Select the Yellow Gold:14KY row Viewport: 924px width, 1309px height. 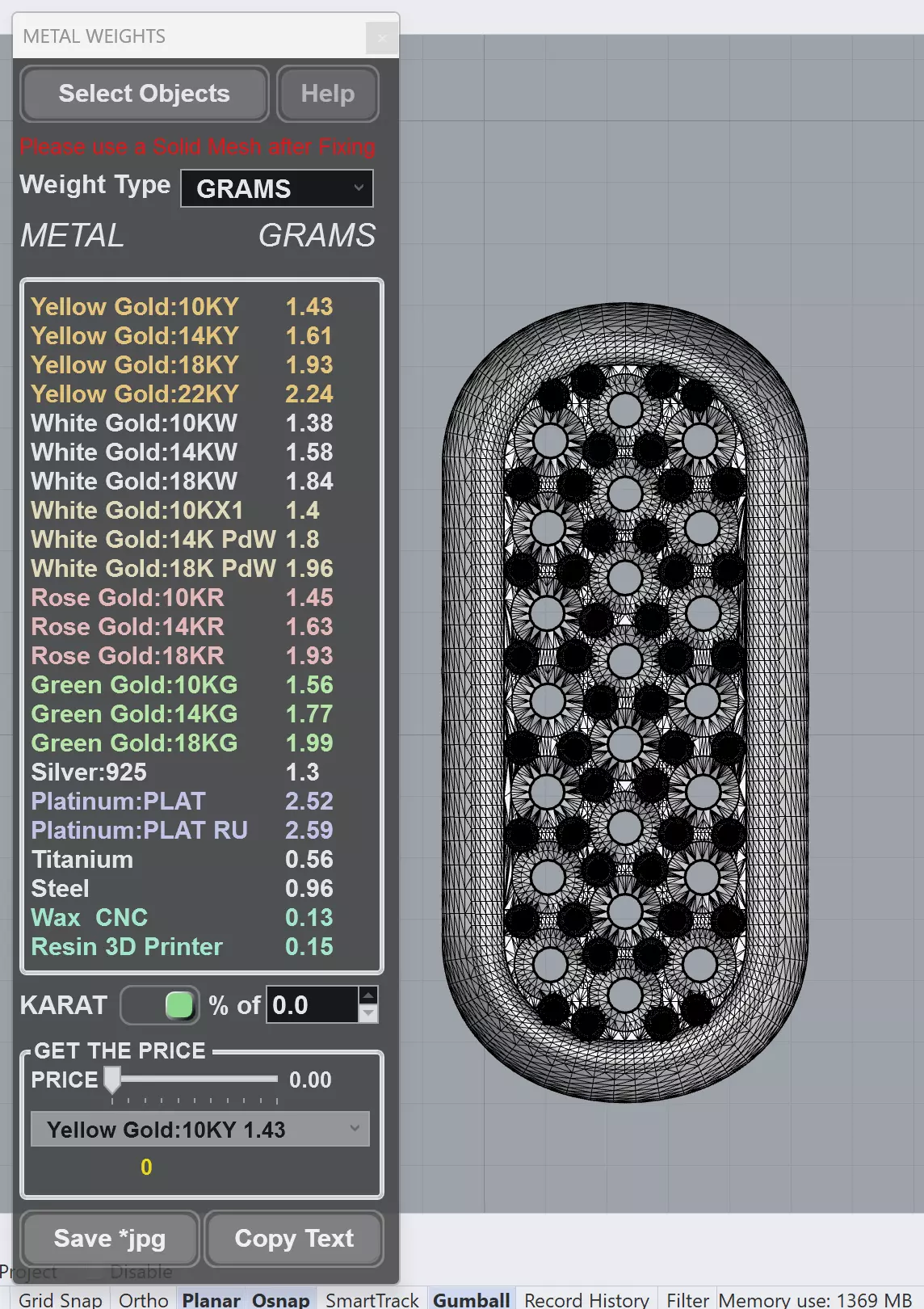coord(183,336)
